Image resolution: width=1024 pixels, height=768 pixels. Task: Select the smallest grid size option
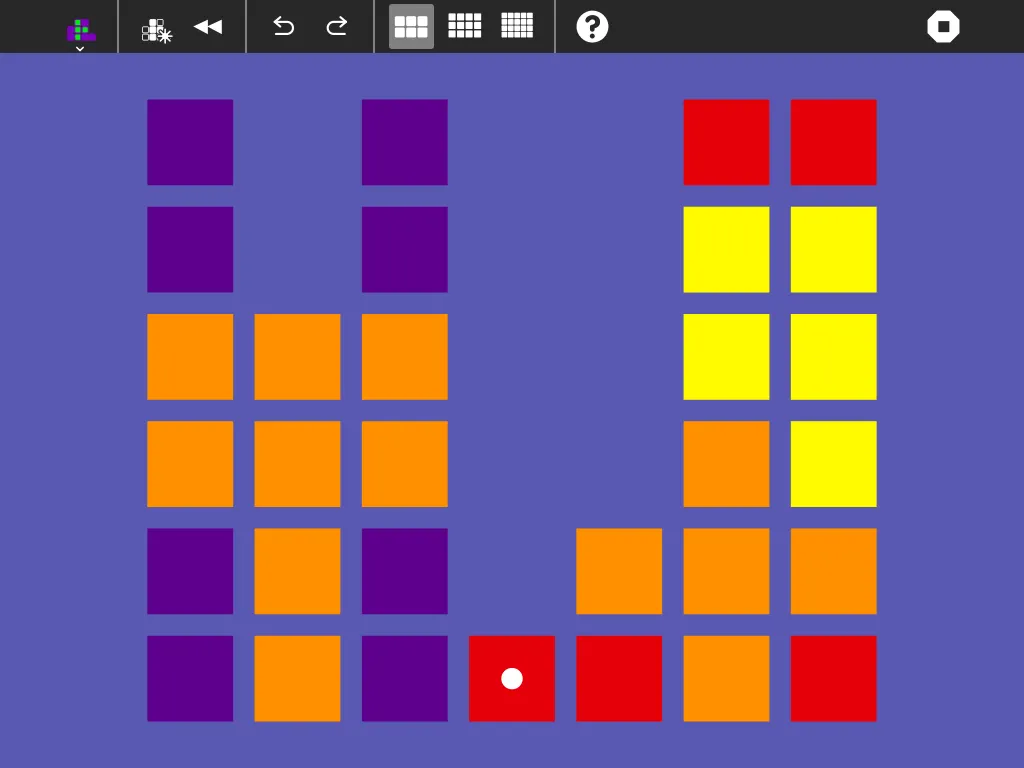[x=411, y=27]
